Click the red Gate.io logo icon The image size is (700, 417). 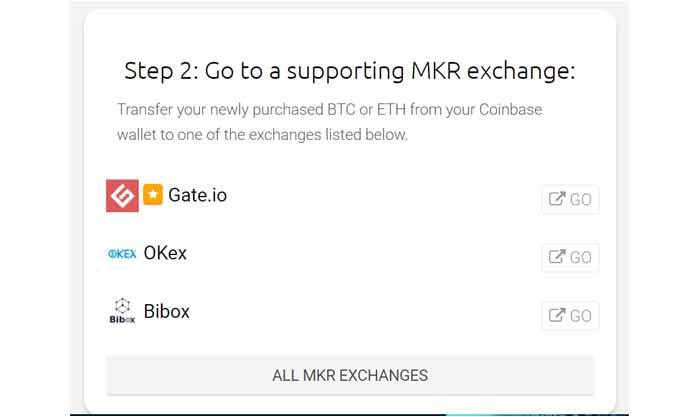click(x=122, y=196)
